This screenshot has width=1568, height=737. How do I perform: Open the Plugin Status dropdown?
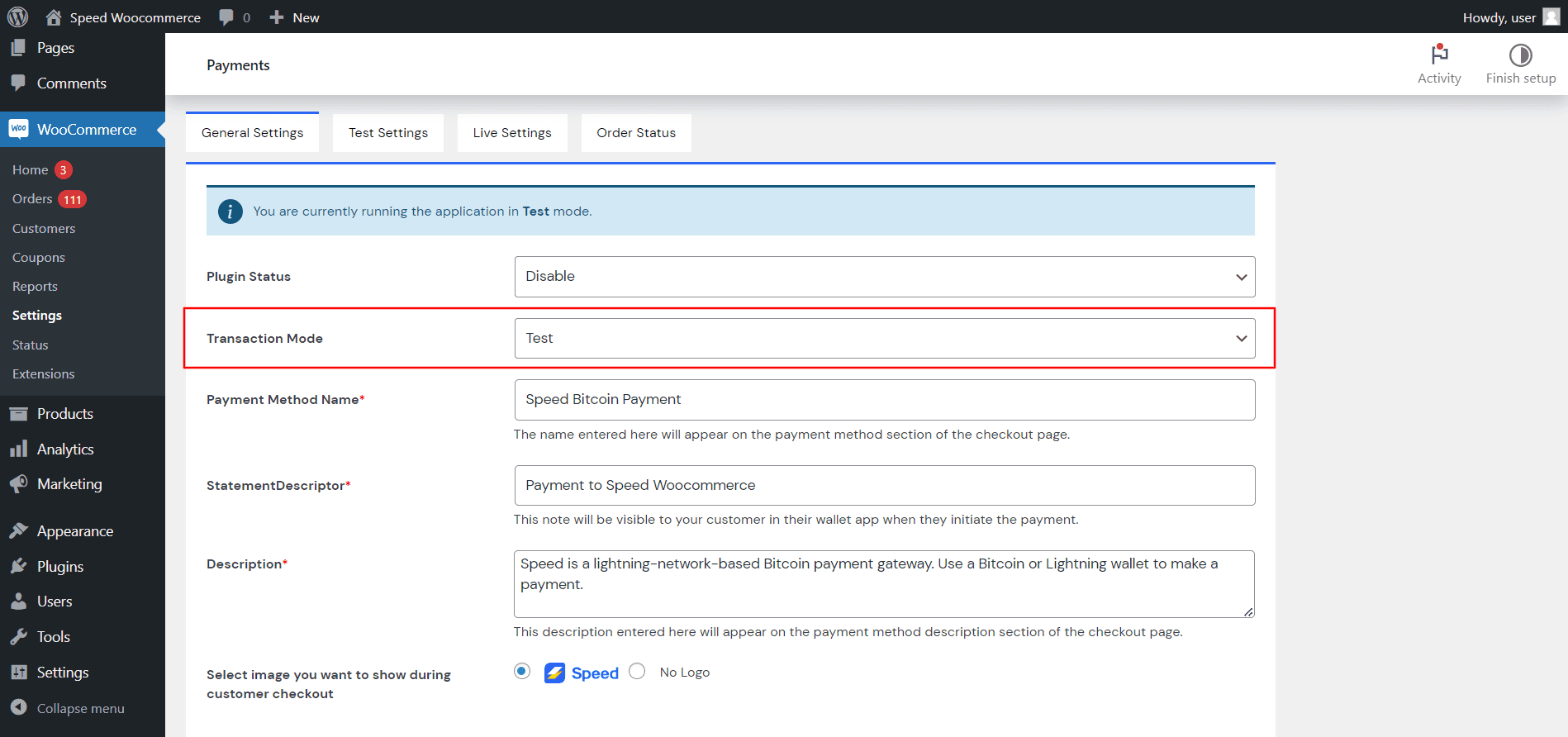[x=885, y=277]
